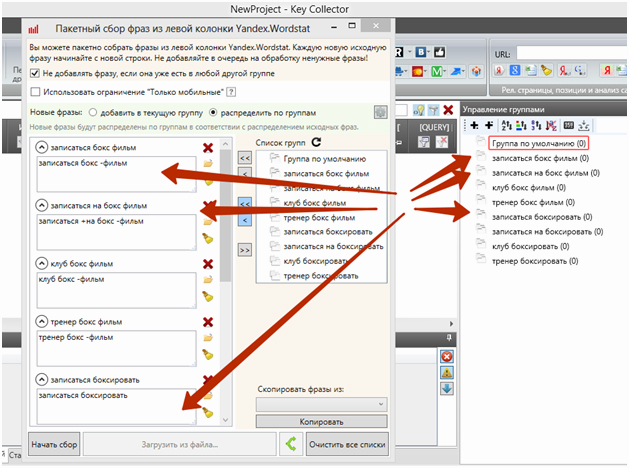
Task: Click red stop icon in lower panel
Action: point(447,357)
